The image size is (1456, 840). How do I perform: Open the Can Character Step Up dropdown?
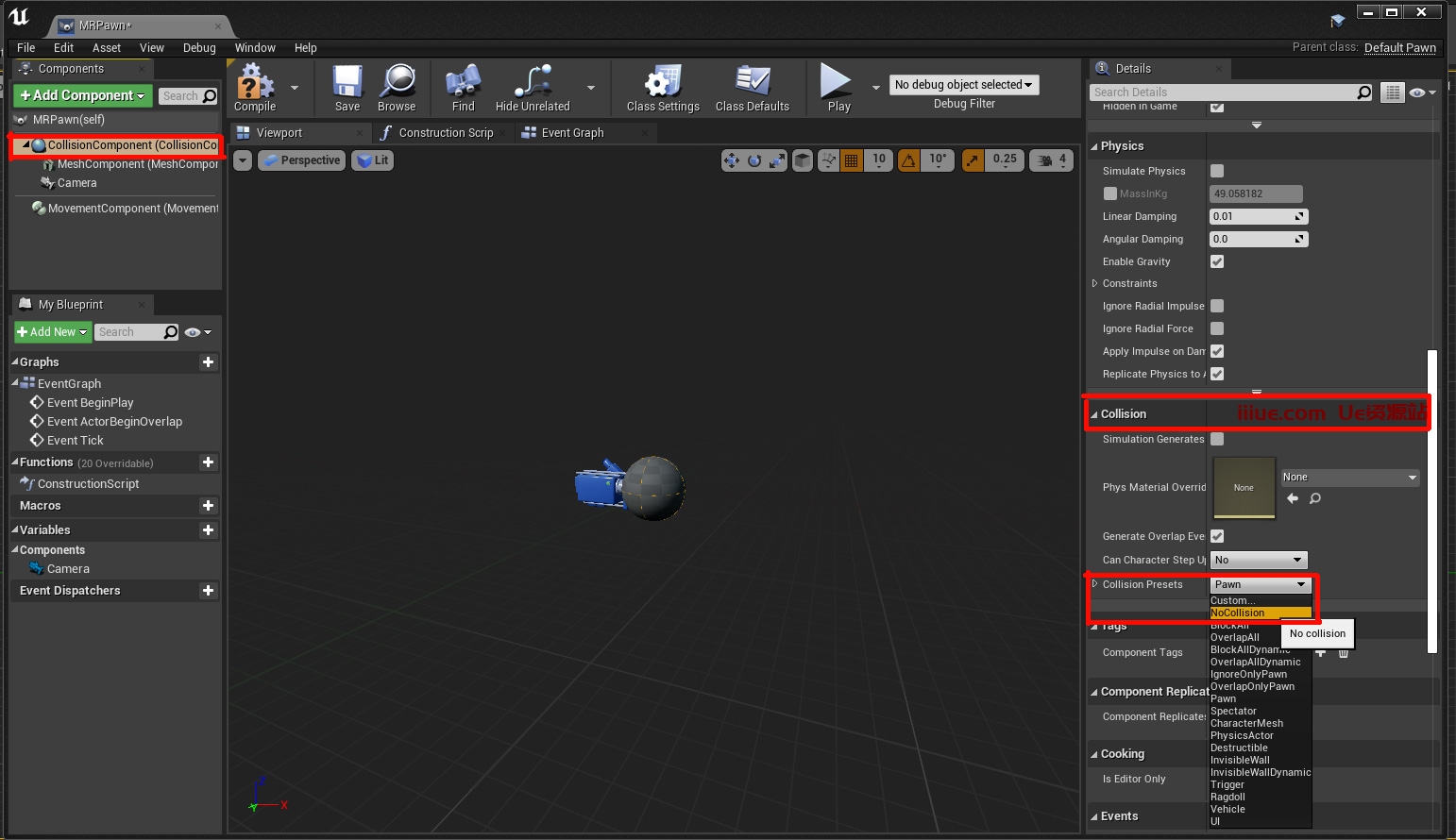click(x=1259, y=560)
